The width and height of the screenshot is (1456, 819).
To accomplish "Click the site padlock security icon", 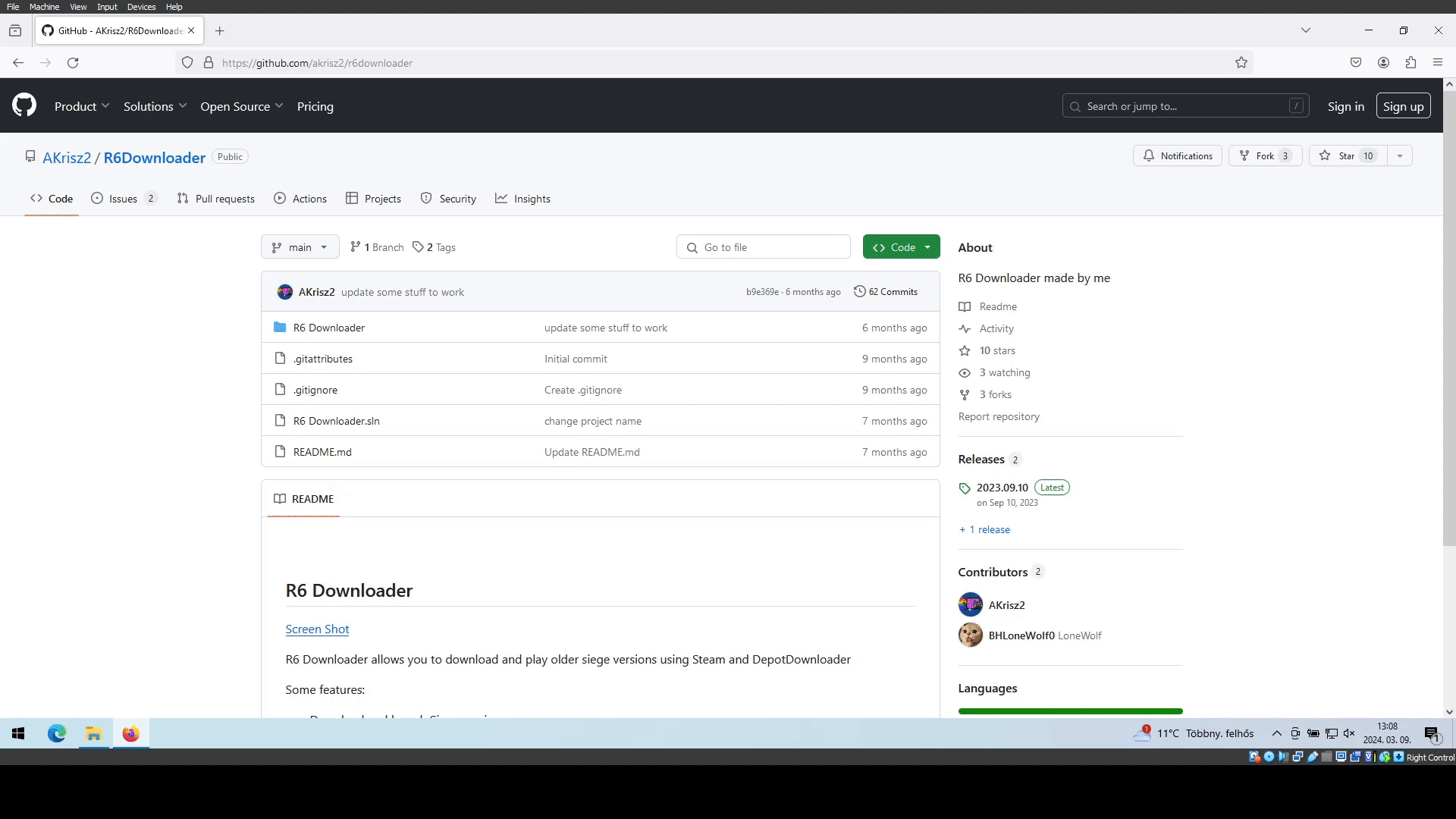I will pyautogui.click(x=209, y=63).
